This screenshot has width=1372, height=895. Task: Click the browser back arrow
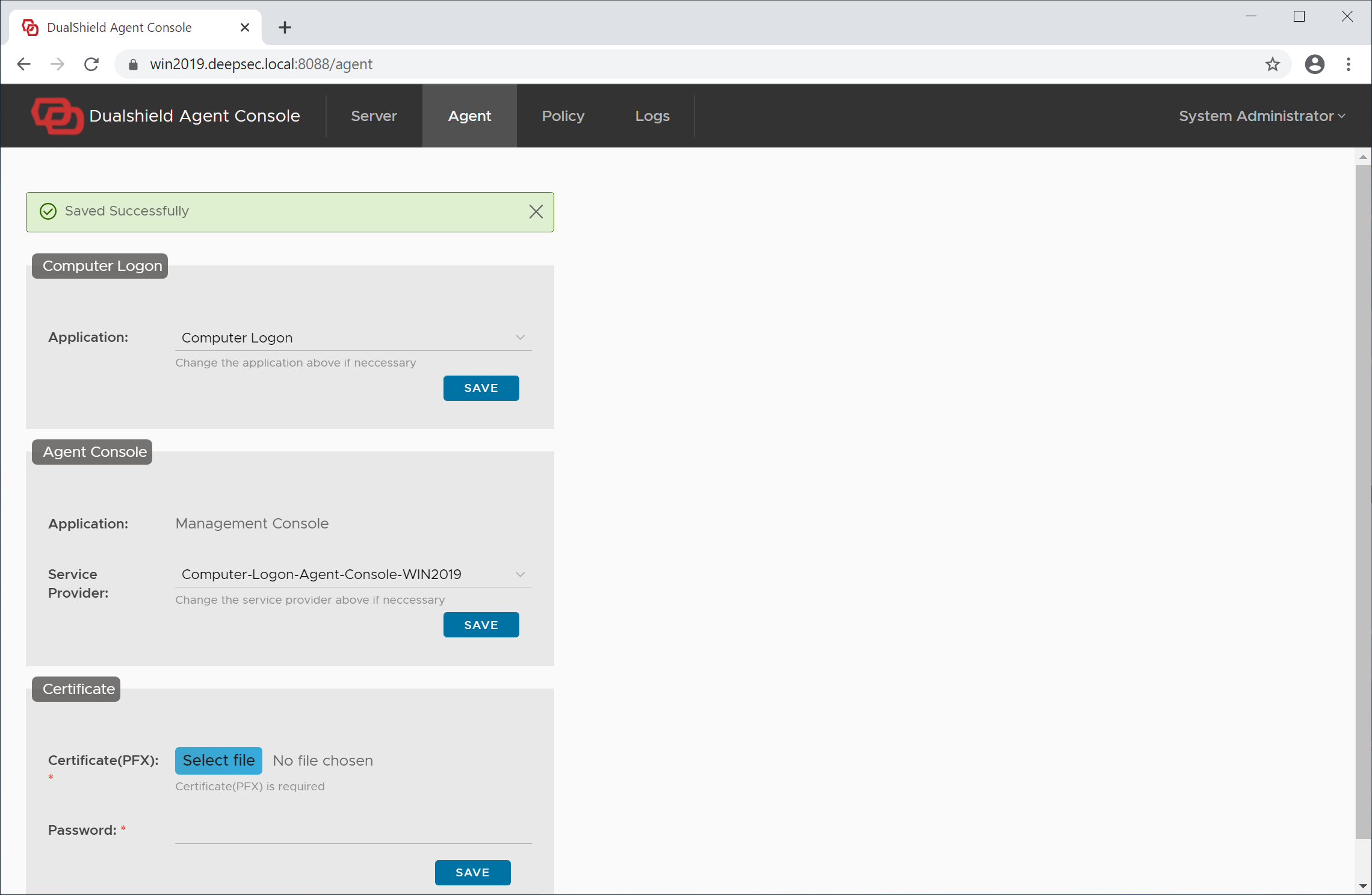pyautogui.click(x=24, y=64)
